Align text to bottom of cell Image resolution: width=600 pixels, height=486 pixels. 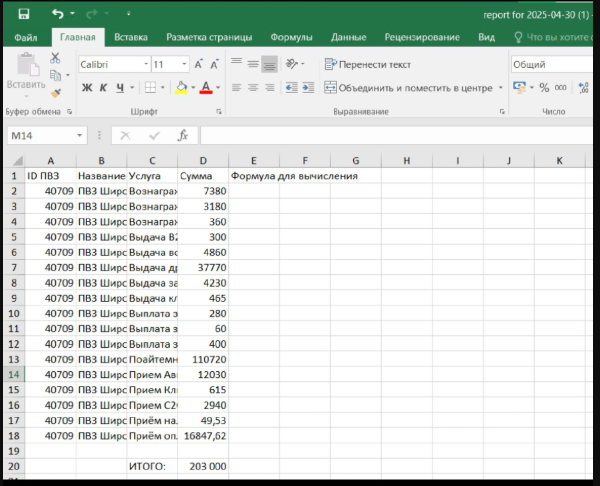pyautogui.click(x=269, y=64)
